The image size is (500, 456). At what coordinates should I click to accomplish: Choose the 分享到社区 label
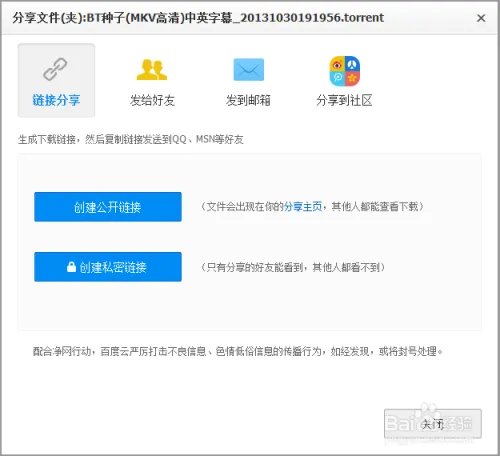coord(344,100)
